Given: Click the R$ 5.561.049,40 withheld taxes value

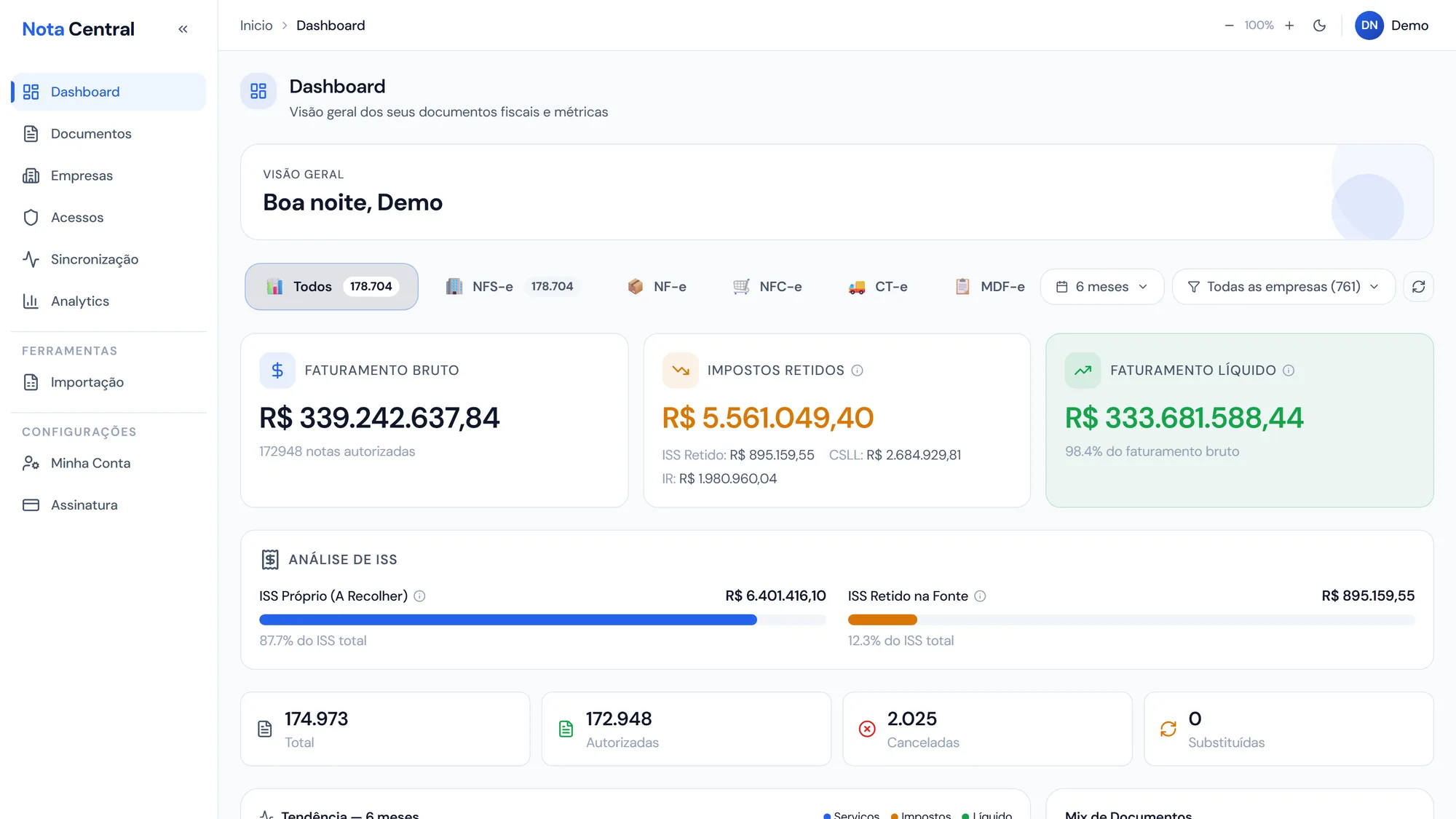Looking at the screenshot, I should pyautogui.click(x=767, y=418).
